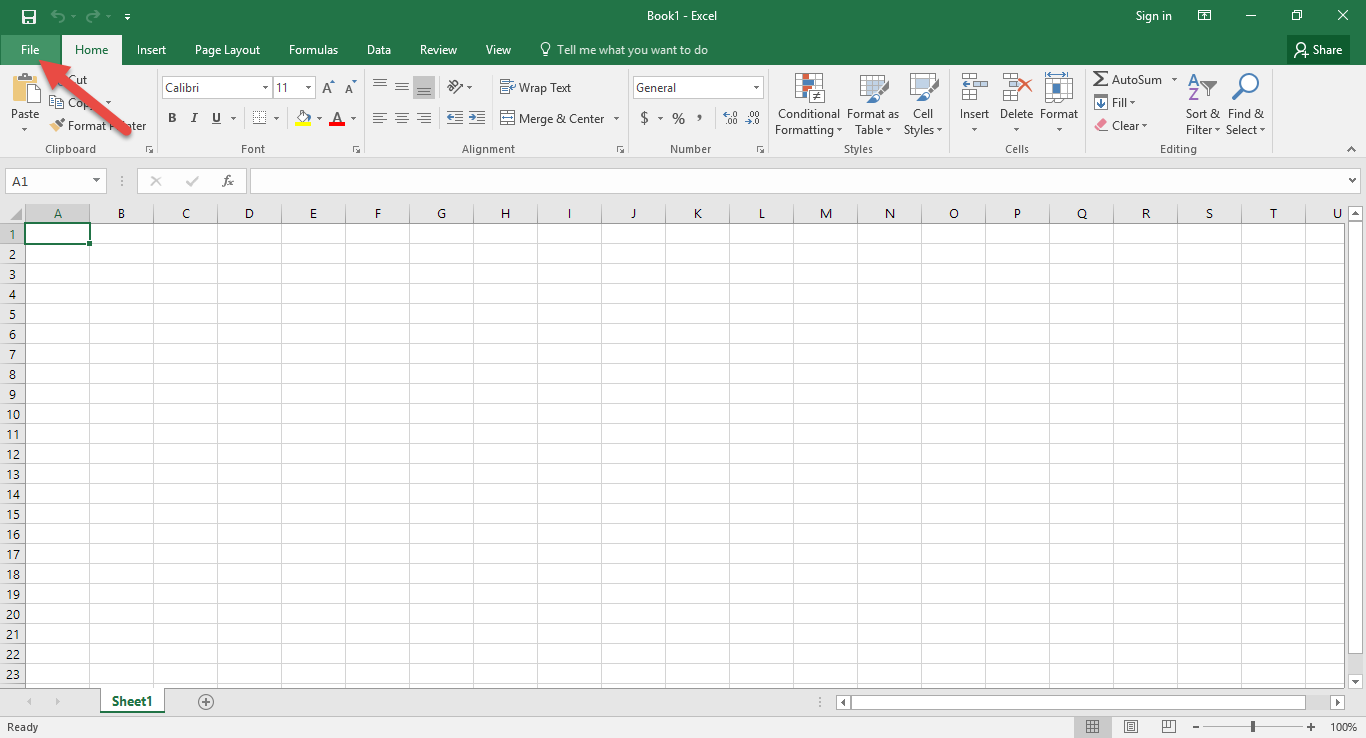This screenshot has height=738, width=1366.
Task: Switch to Page Break Preview view
Action: point(1168,727)
